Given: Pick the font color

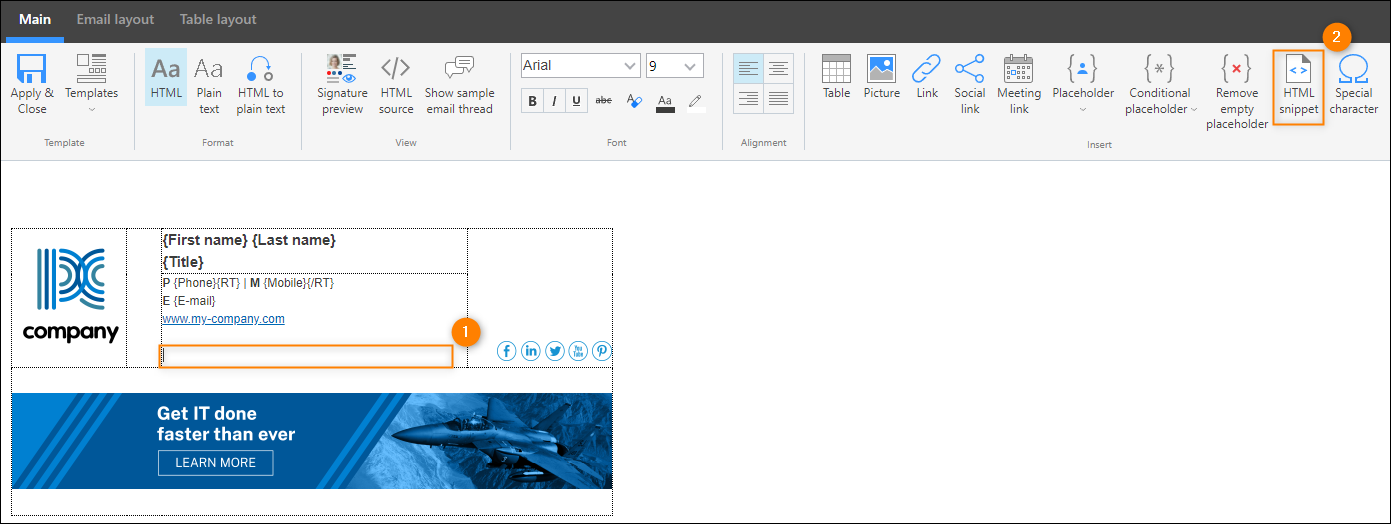Looking at the screenshot, I should (x=665, y=101).
